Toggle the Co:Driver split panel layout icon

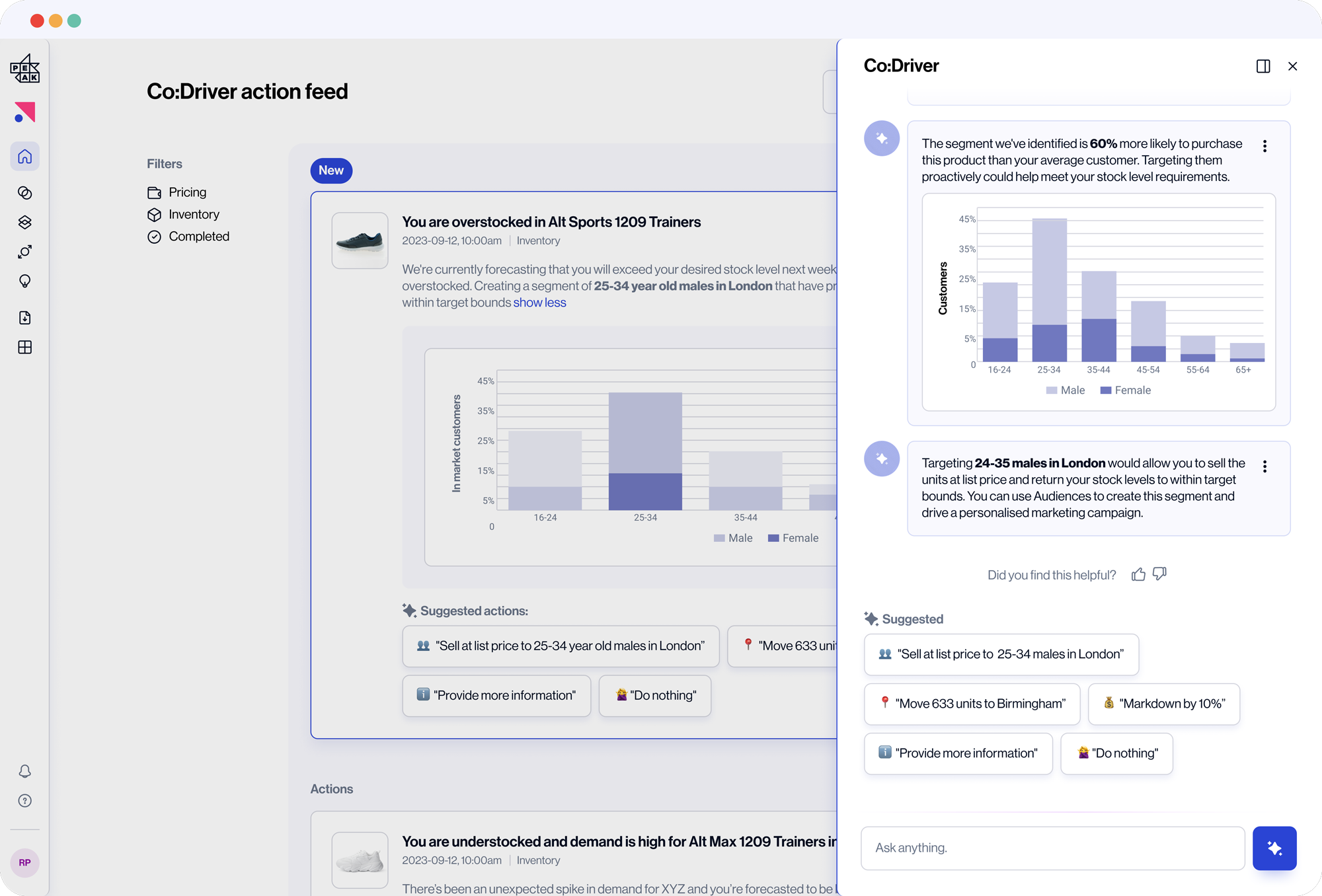1263,66
